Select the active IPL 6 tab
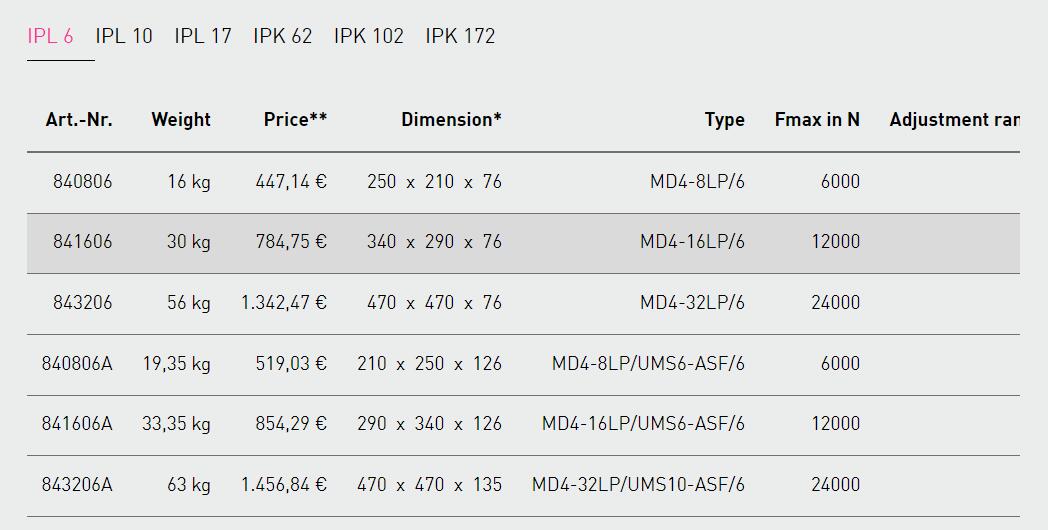Viewport: 1048px width, 530px height. (x=50, y=36)
